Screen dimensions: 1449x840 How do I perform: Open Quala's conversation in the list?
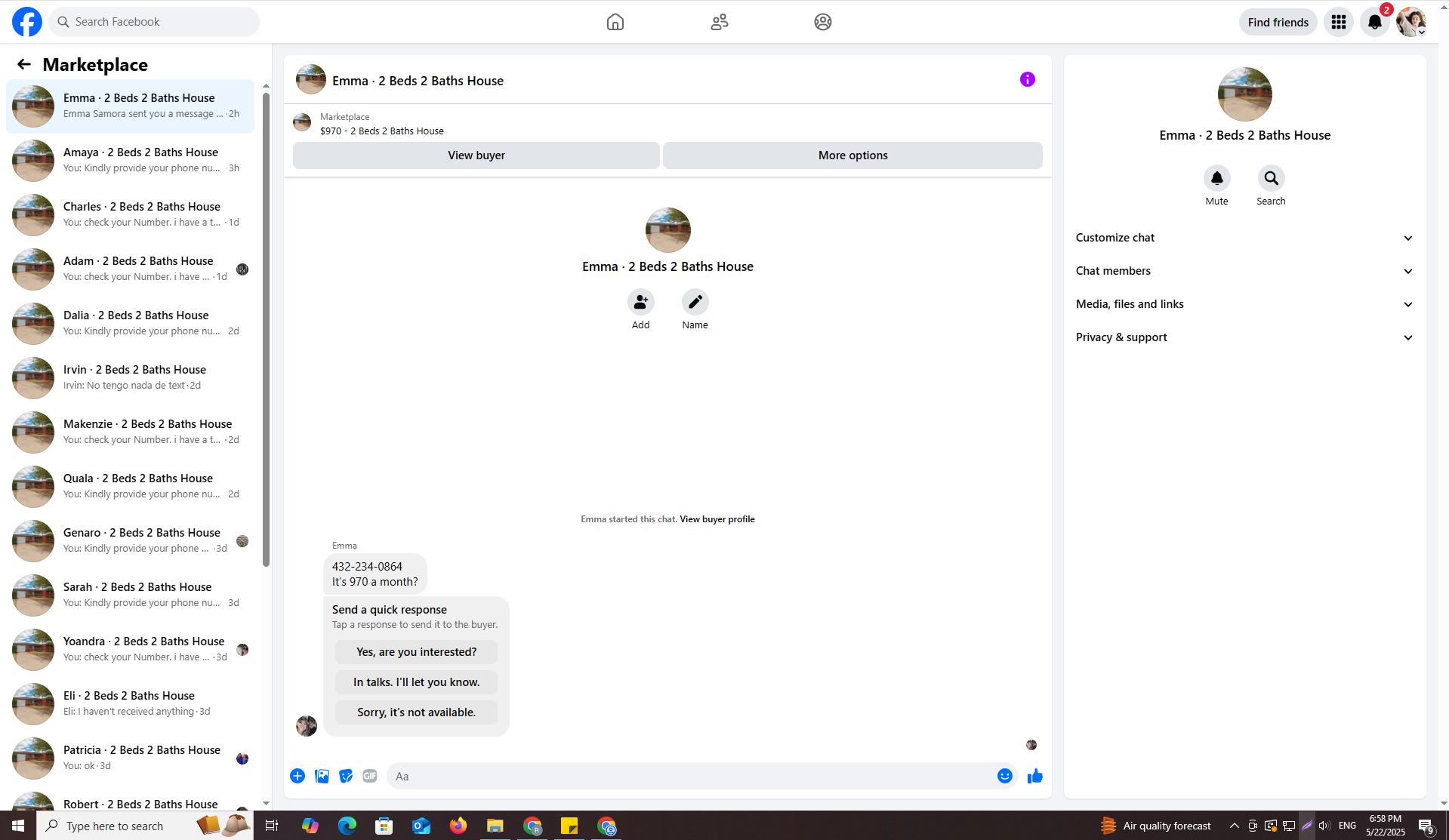click(x=131, y=487)
